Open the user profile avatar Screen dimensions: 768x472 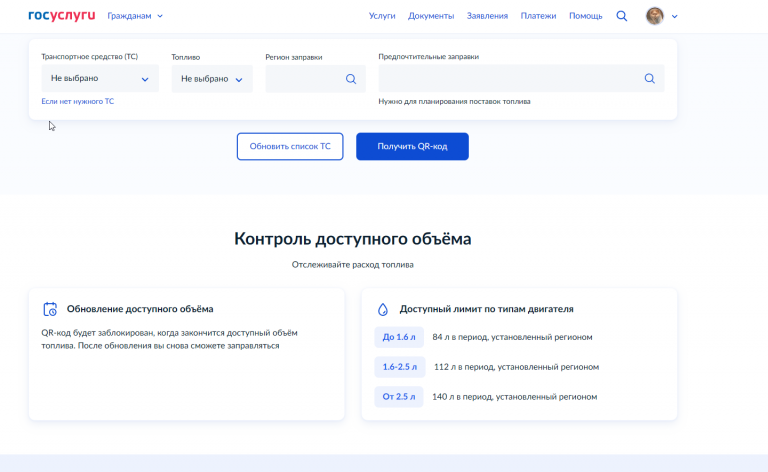[655, 16]
